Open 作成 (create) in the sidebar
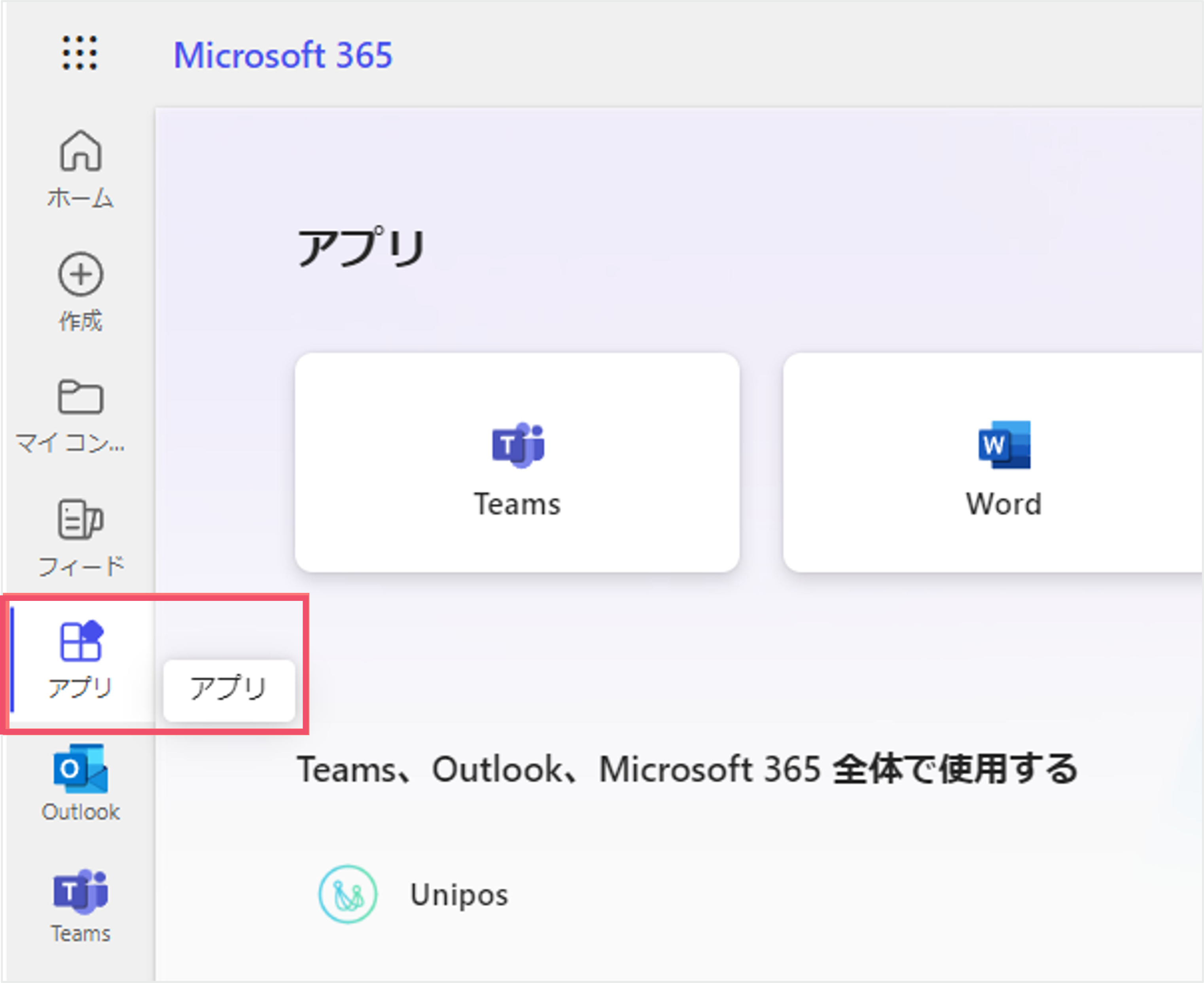The width and height of the screenshot is (1204, 983). 80,292
